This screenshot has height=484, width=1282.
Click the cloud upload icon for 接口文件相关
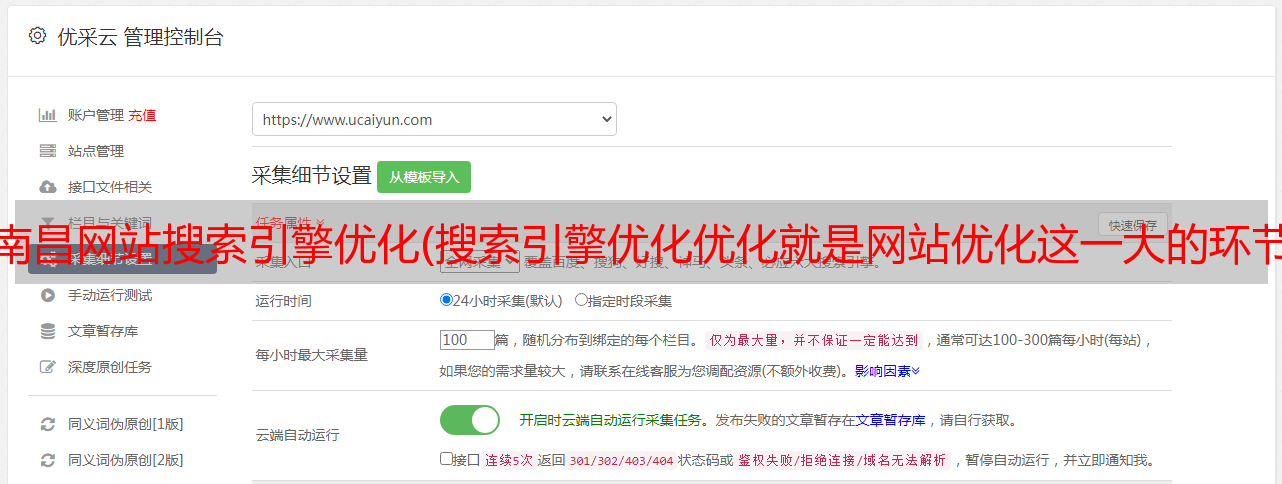coord(47,187)
